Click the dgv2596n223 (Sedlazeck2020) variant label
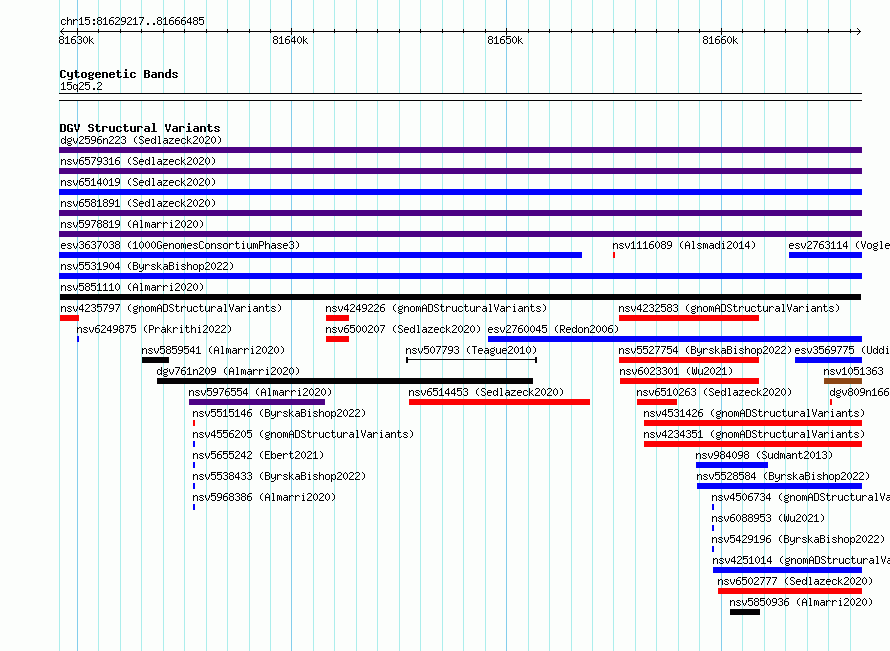Screen dimensions: 890x651 (x=141, y=140)
